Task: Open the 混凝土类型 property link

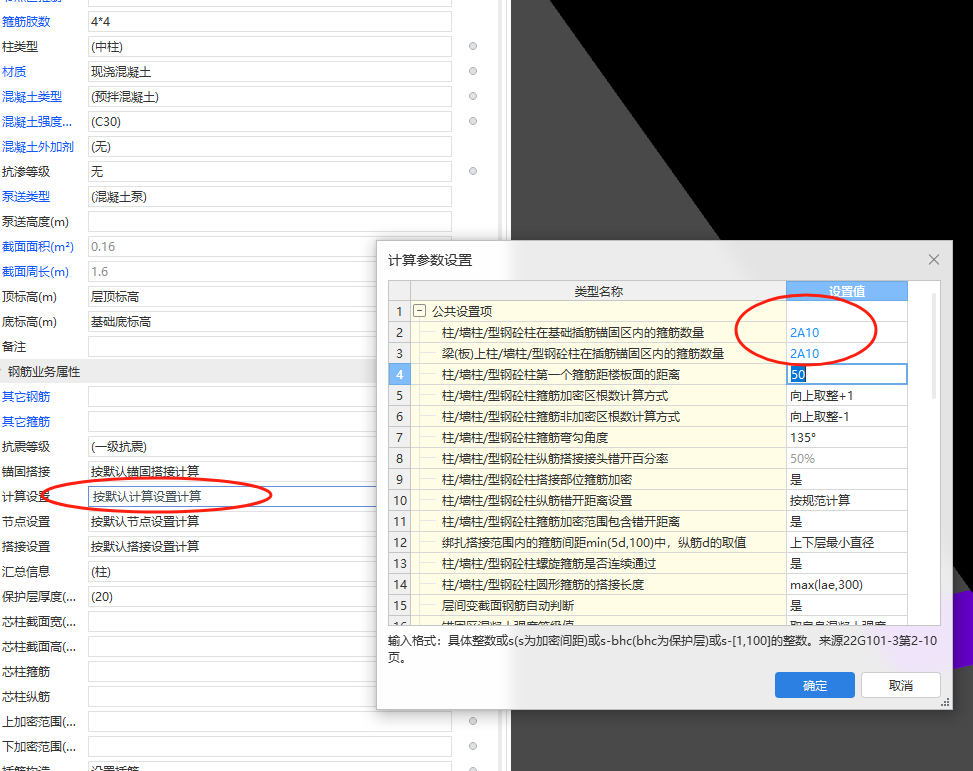Action: click(x=32, y=97)
